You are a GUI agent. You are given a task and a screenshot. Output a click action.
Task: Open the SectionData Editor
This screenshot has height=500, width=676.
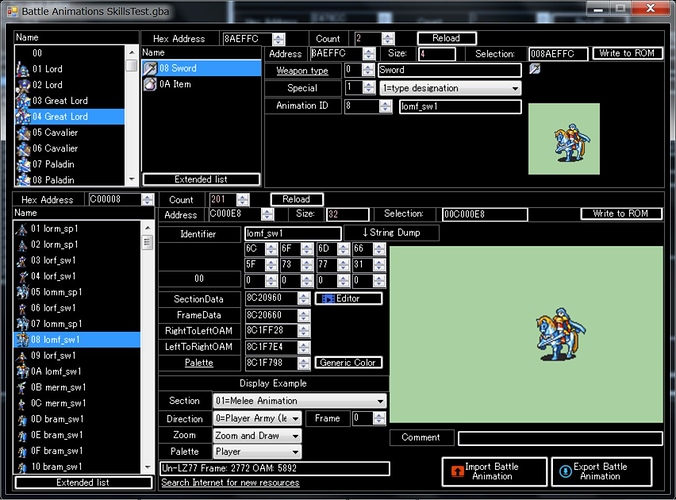click(348, 298)
